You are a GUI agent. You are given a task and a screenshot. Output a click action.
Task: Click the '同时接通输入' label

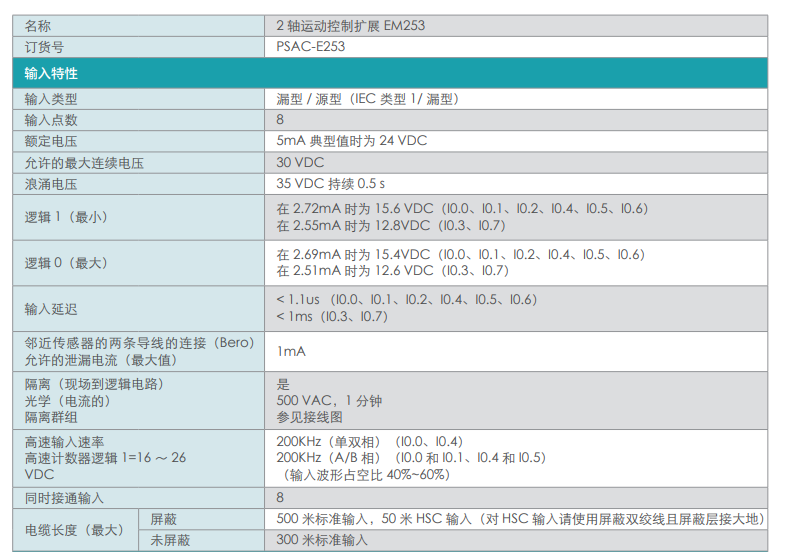pos(64,499)
